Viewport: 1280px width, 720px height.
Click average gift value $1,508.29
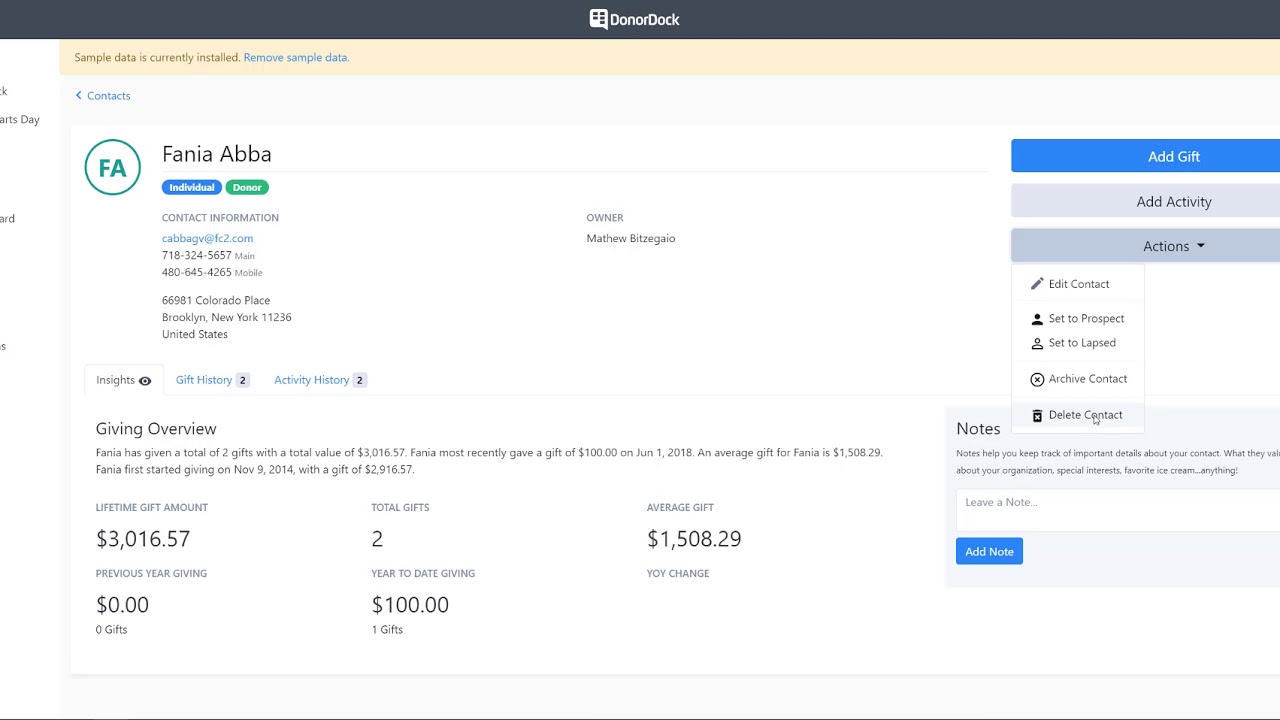point(694,538)
